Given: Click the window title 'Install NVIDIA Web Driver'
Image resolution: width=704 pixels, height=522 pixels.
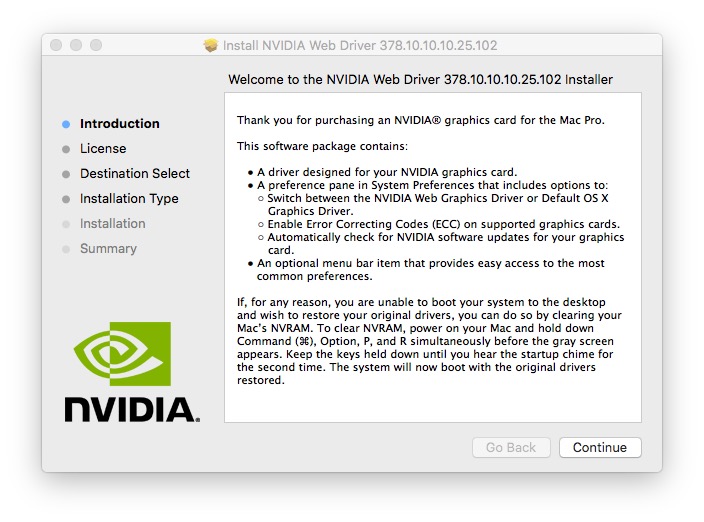Looking at the screenshot, I should (x=360, y=45).
